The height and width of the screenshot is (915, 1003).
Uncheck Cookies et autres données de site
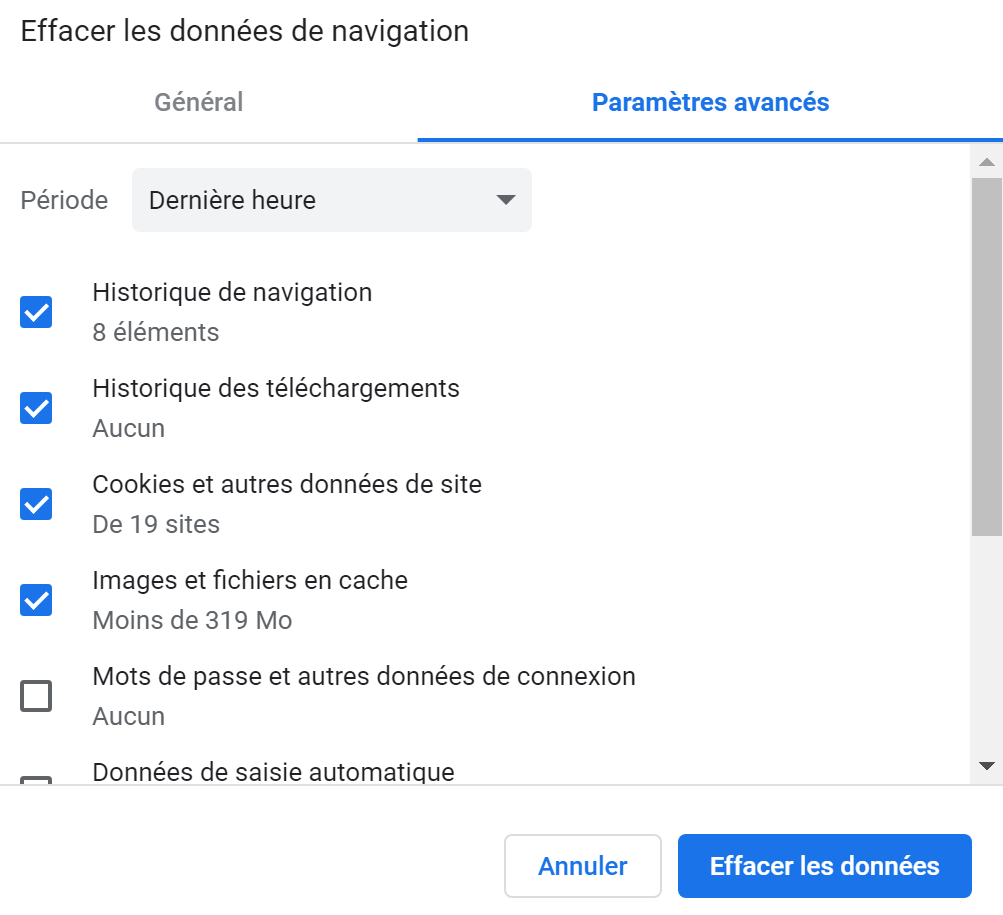pyautogui.click(x=36, y=504)
